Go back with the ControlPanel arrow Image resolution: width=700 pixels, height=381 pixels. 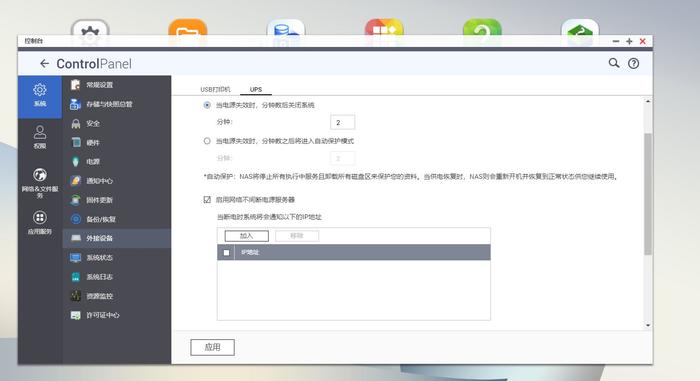[x=44, y=63]
